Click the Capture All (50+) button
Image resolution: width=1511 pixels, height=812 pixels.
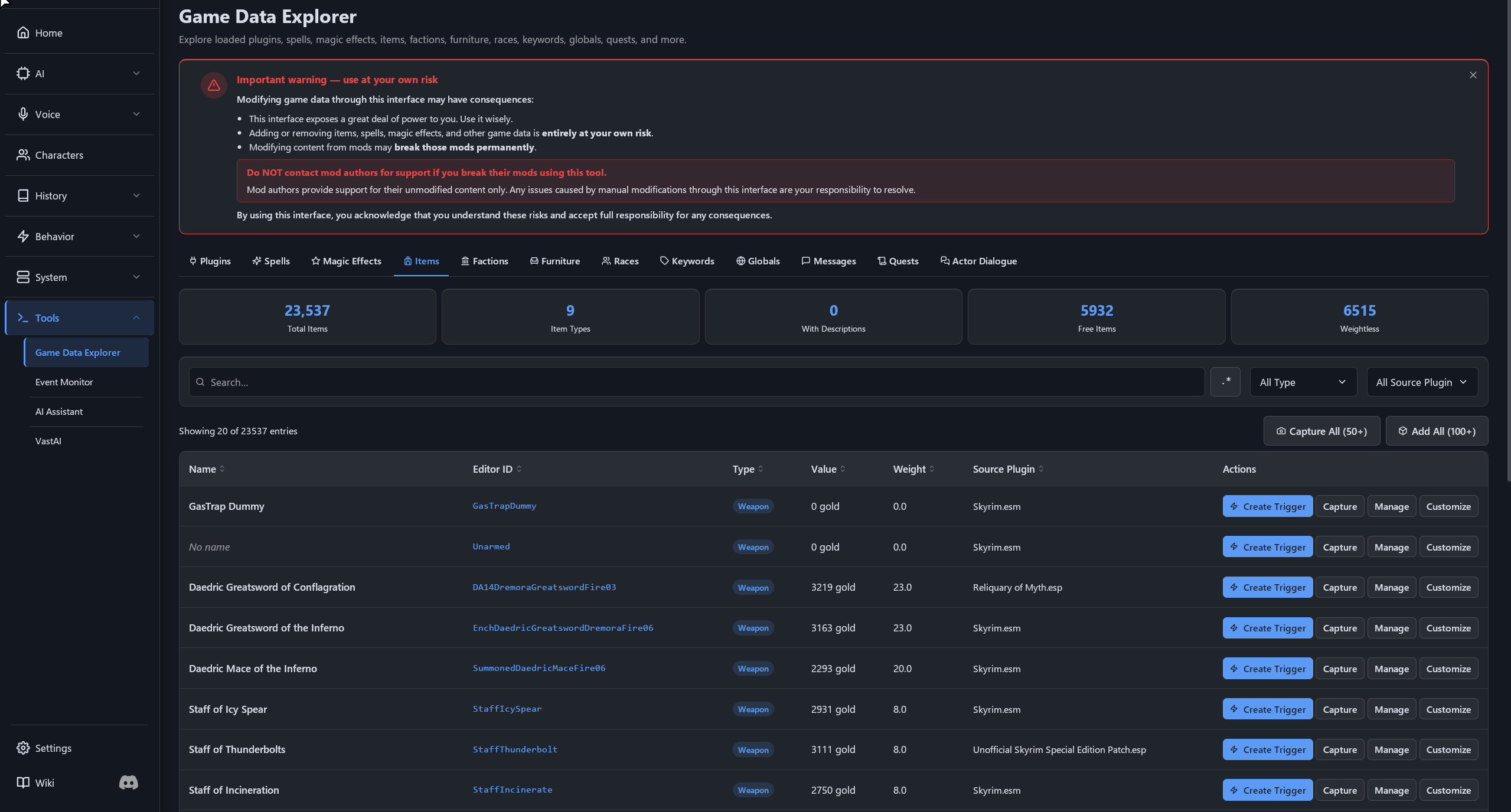pos(1321,431)
